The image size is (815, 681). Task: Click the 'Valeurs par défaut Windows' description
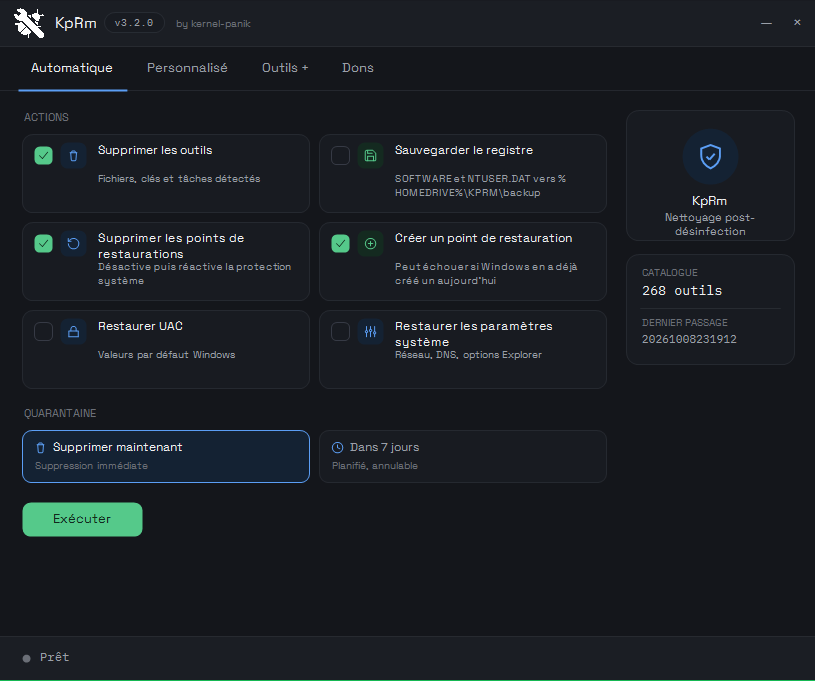(x=166, y=355)
